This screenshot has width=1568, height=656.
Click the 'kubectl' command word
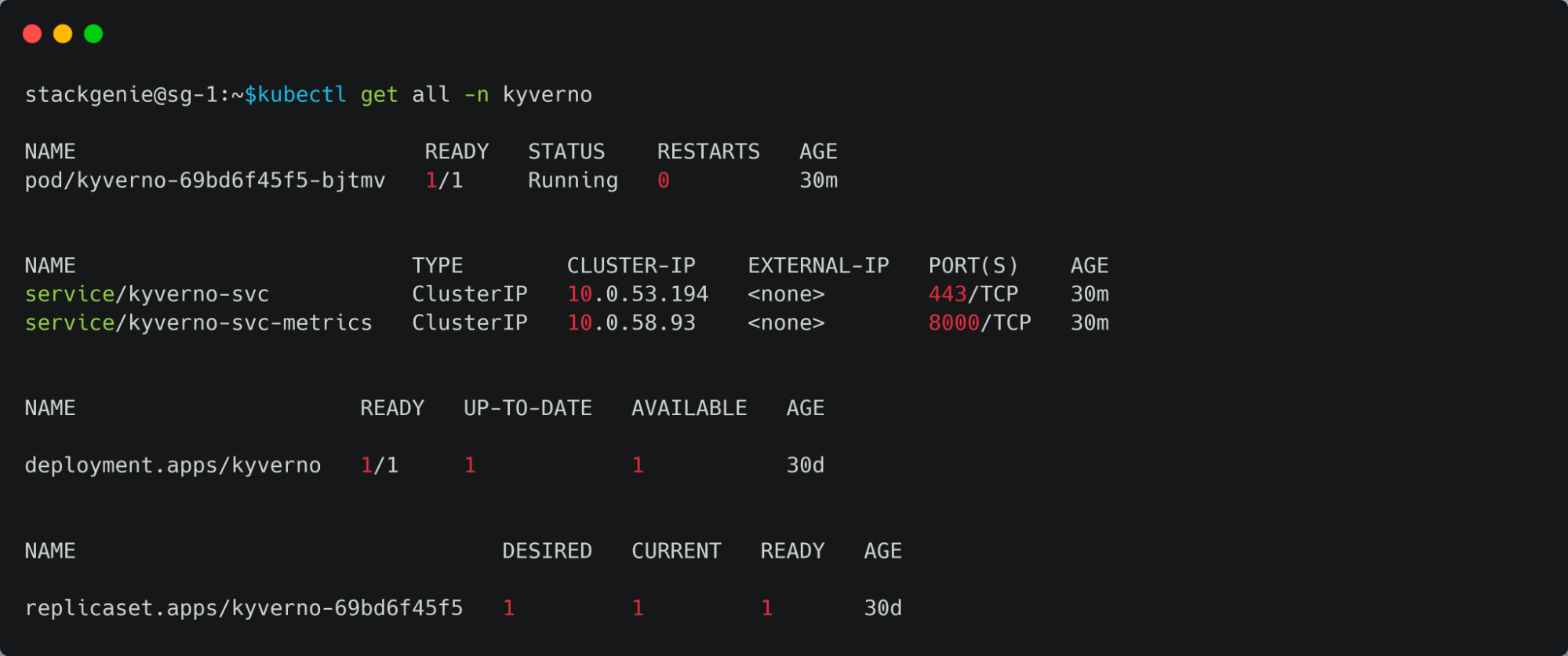[302, 95]
